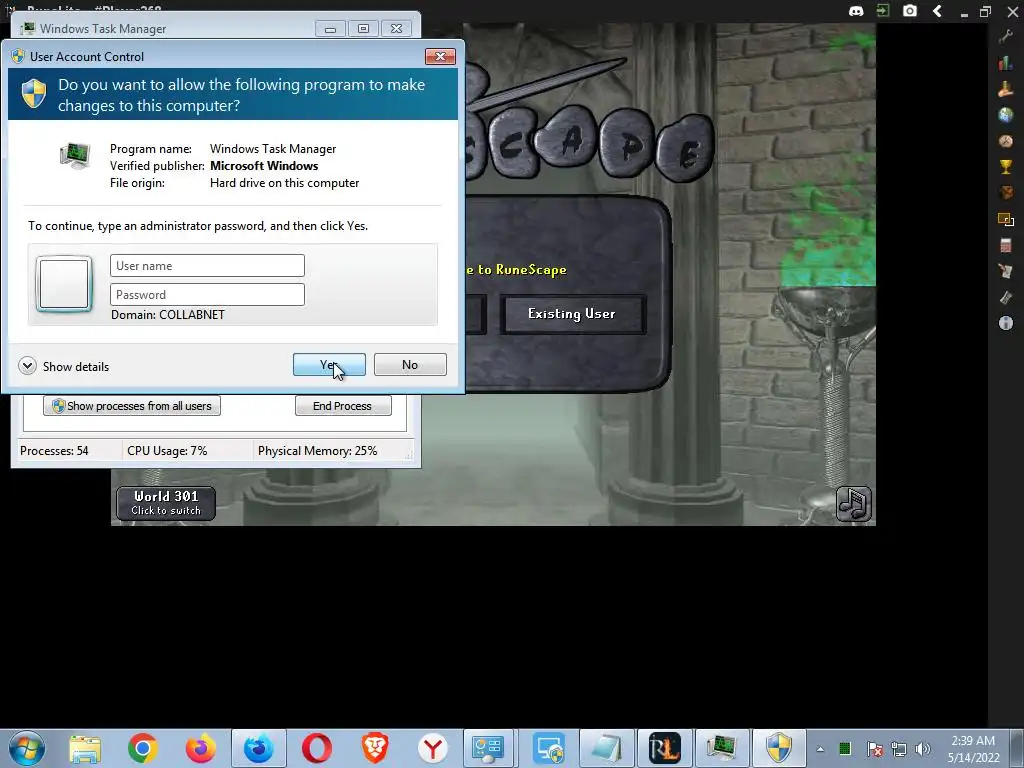The image size is (1024, 768).
Task: Open File Explorer from the taskbar
Action: (x=85, y=748)
